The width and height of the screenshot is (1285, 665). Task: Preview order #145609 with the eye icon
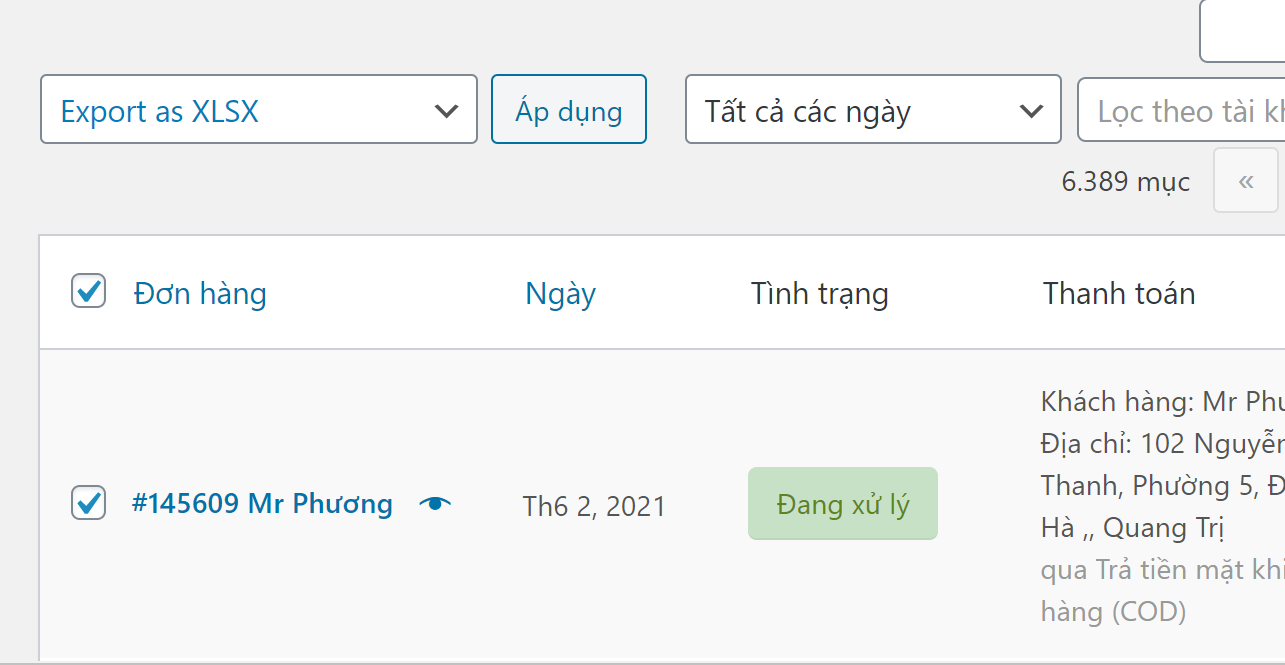tap(435, 503)
